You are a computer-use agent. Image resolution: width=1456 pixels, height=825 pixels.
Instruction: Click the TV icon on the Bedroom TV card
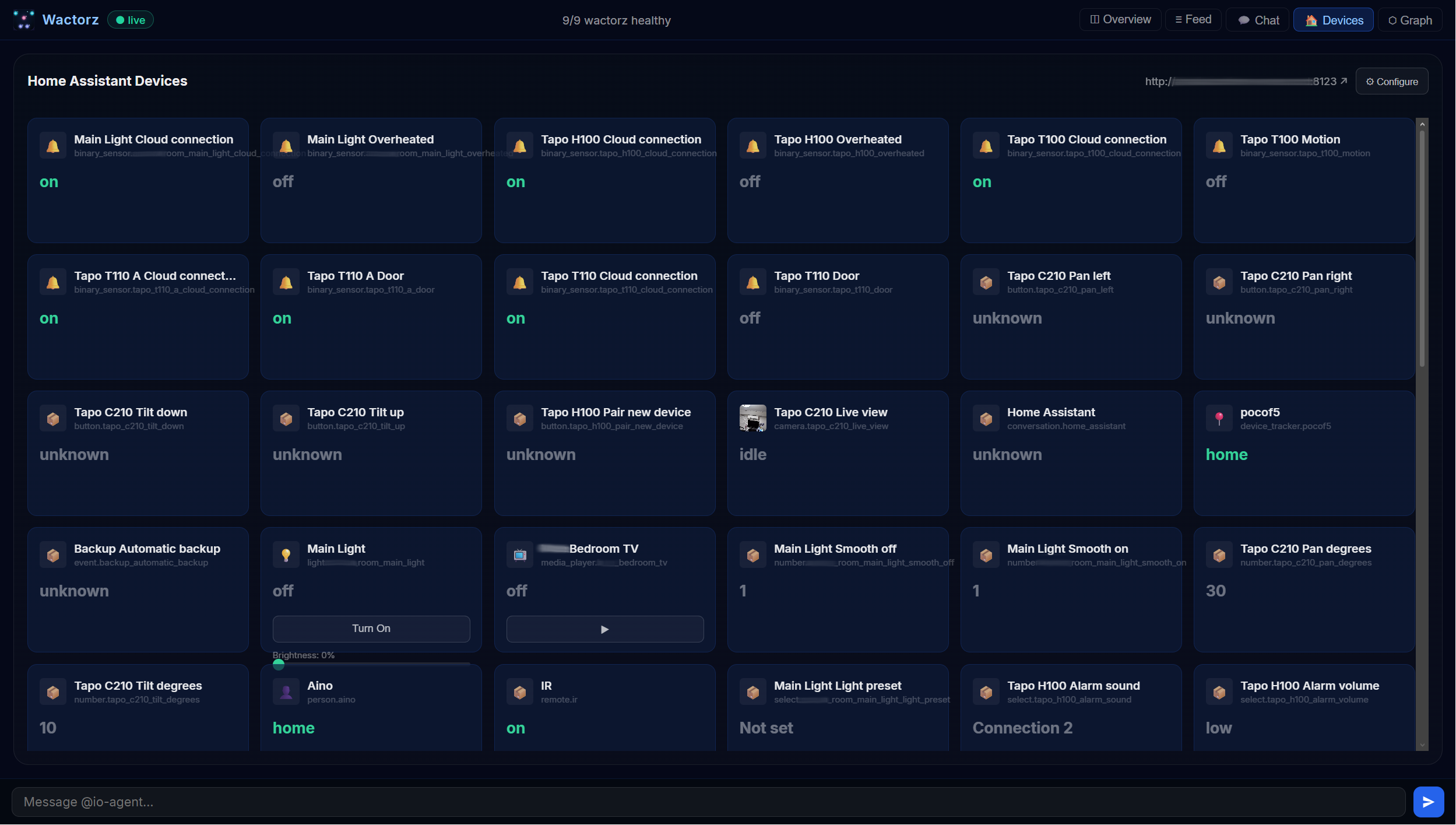coord(519,554)
